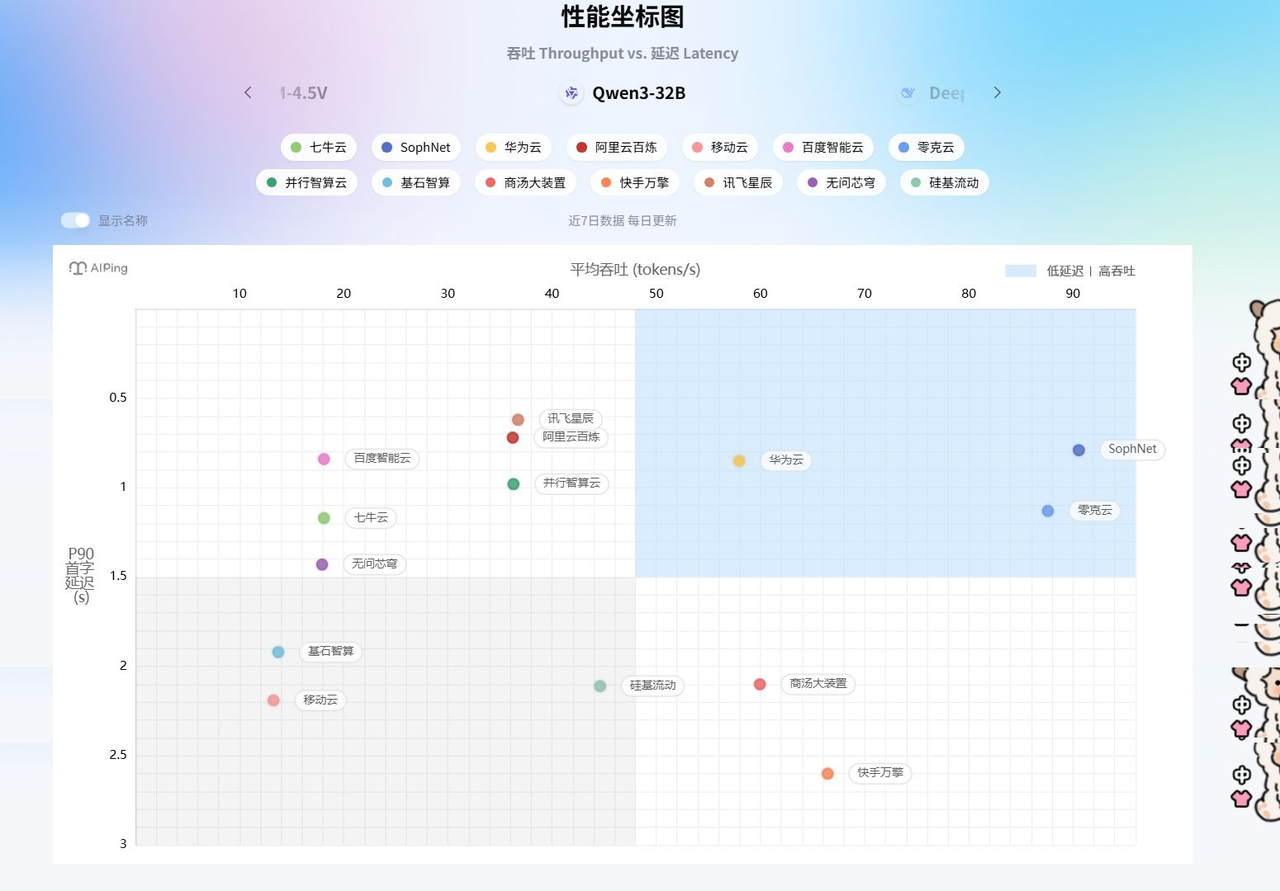This screenshot has height=891, width=1280.
Task: Click the SophNet data point on the chart
Action: click(x=1078, y=450)
